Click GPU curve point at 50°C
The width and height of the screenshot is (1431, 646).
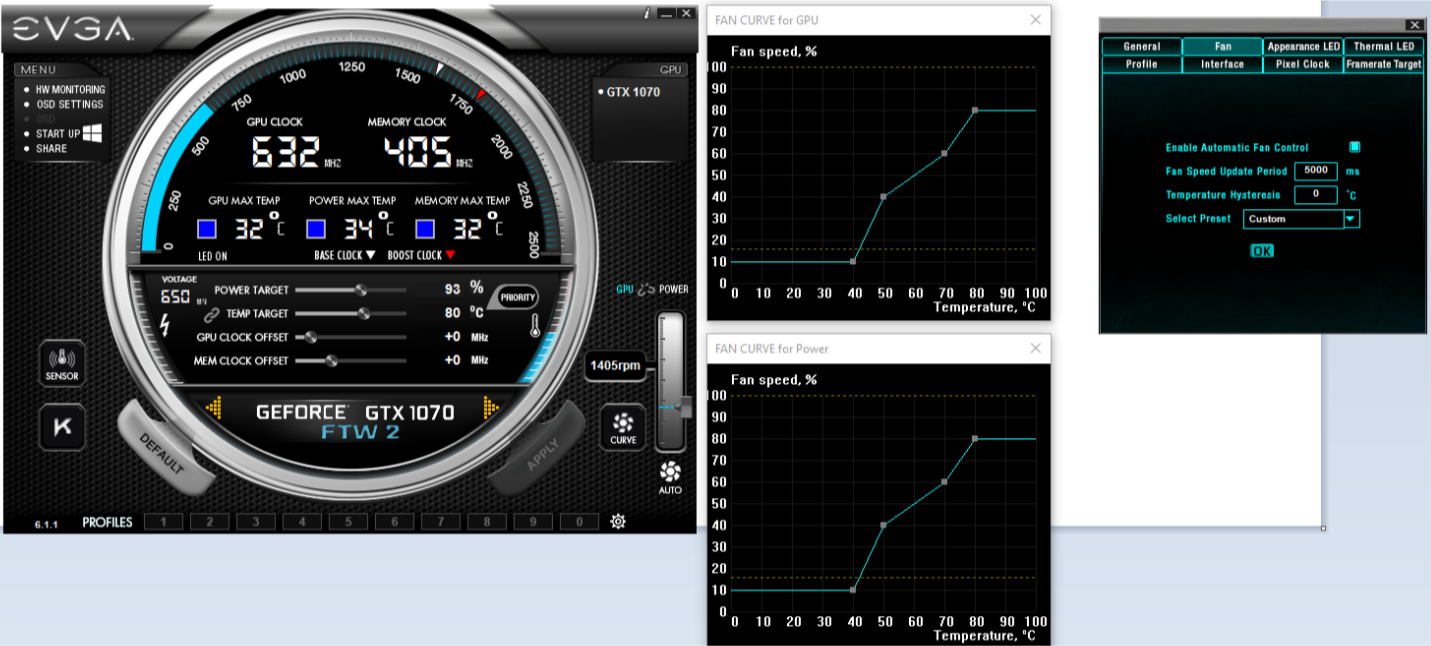click(x=883, y=196)
